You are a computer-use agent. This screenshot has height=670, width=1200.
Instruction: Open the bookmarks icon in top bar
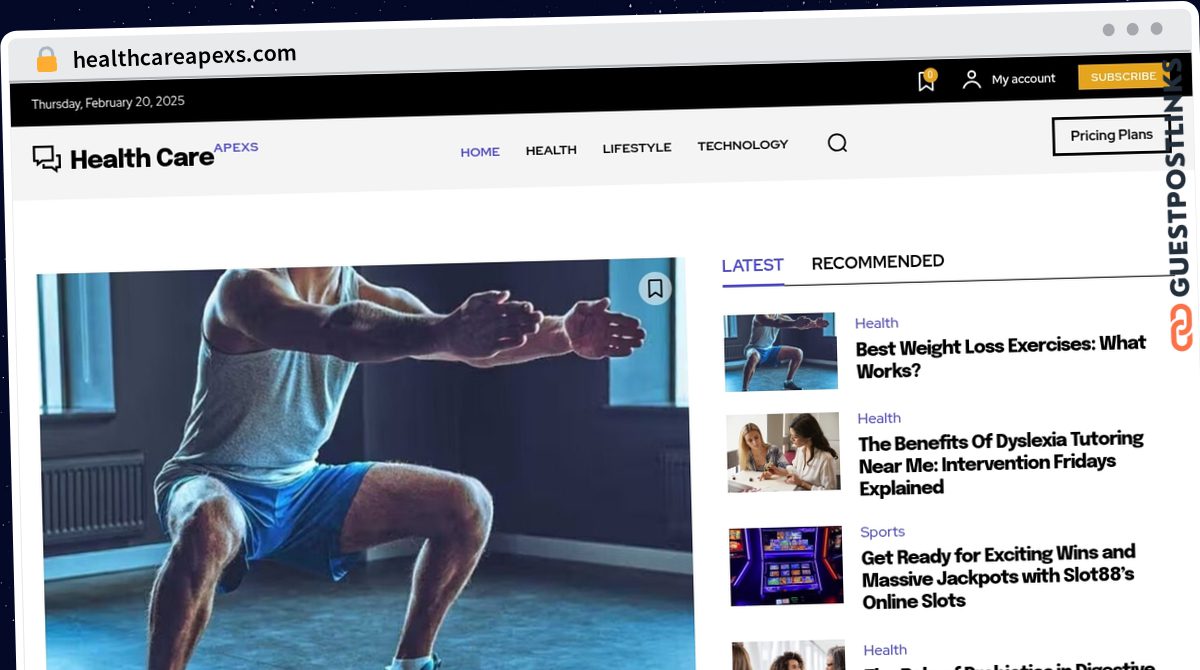926,81
